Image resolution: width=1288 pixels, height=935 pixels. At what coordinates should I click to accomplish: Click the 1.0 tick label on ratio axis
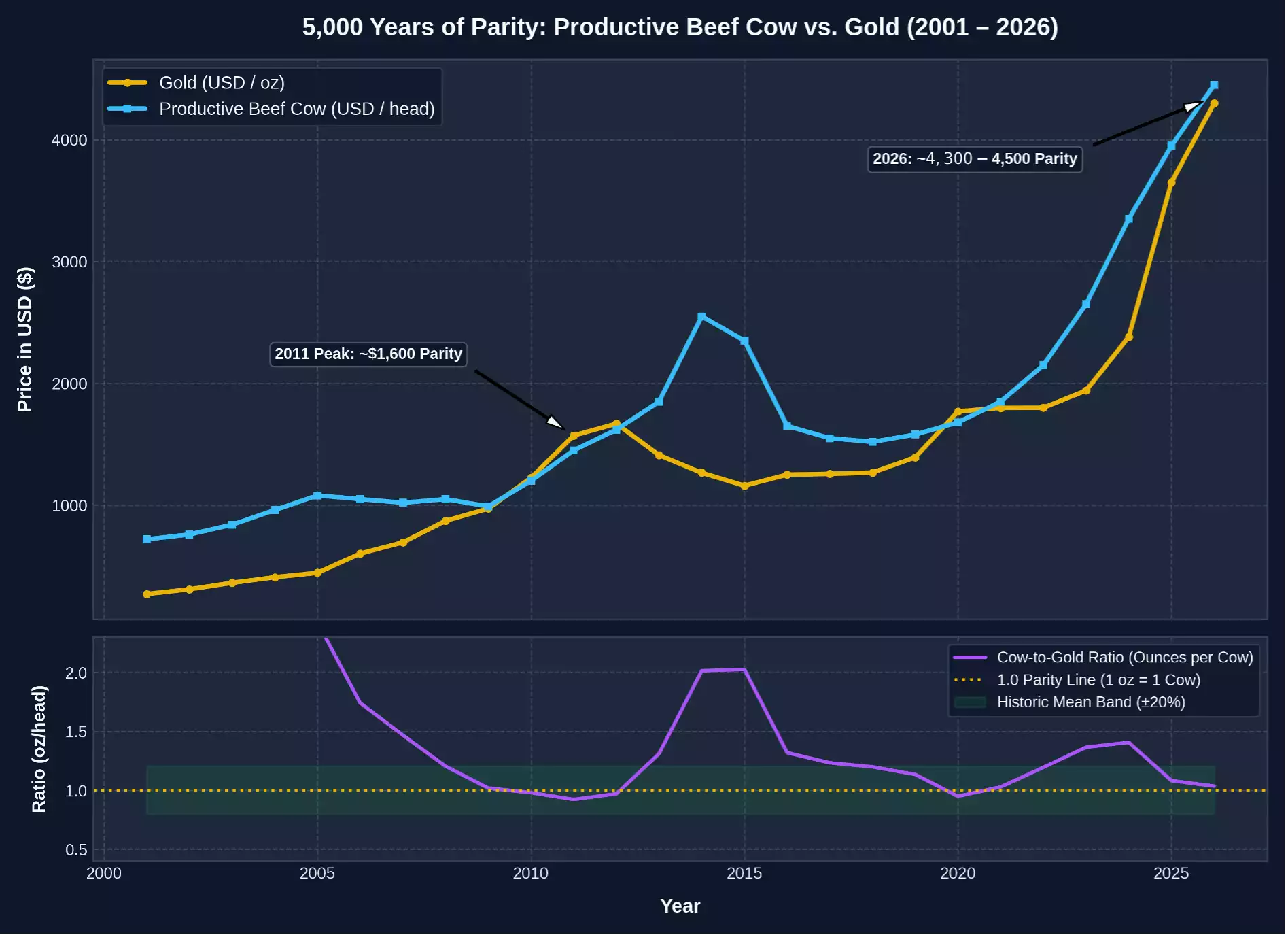76,791
